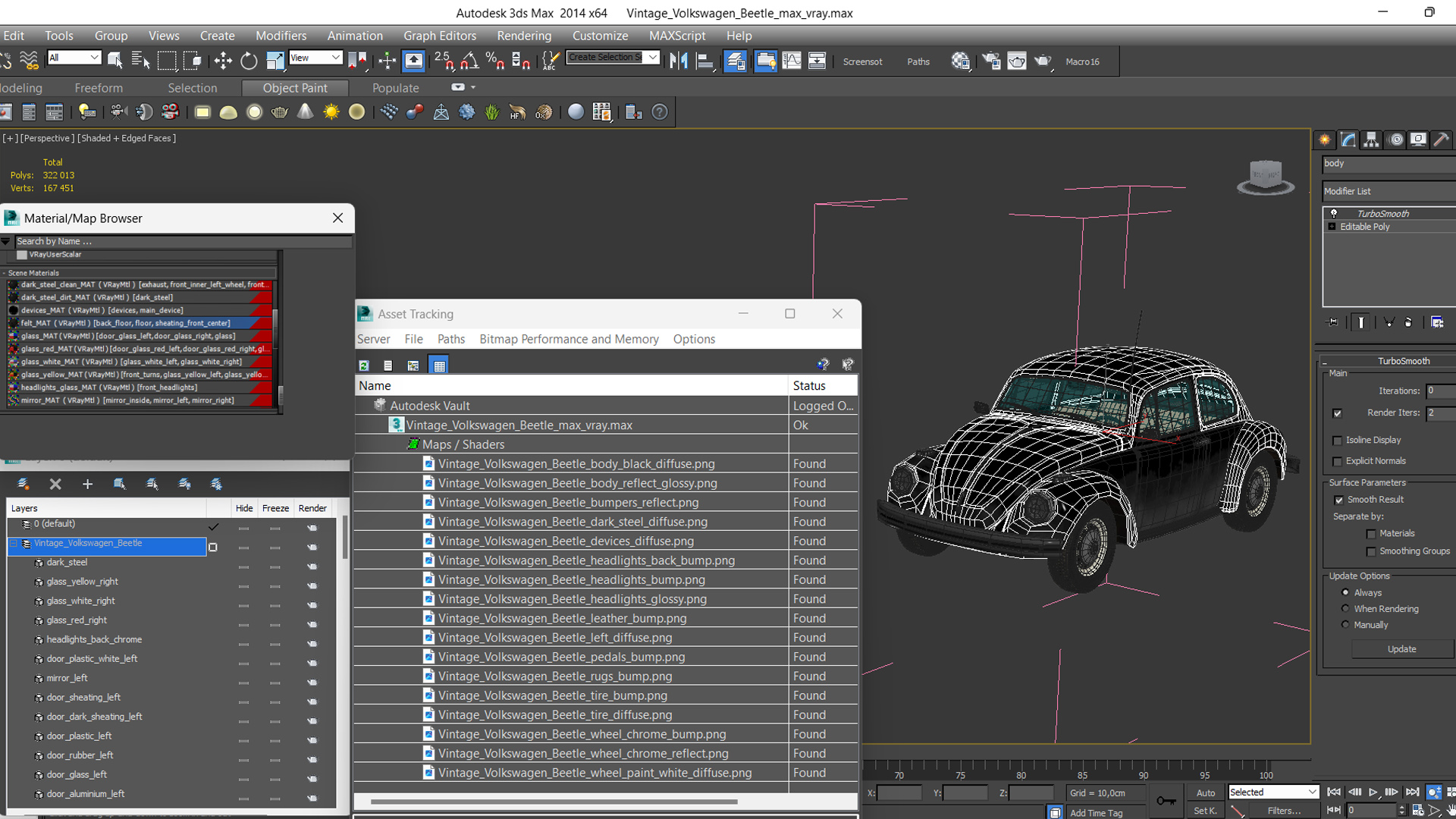
Task: Open Render Setup teapot icon
Action: (x=990, y=61)
